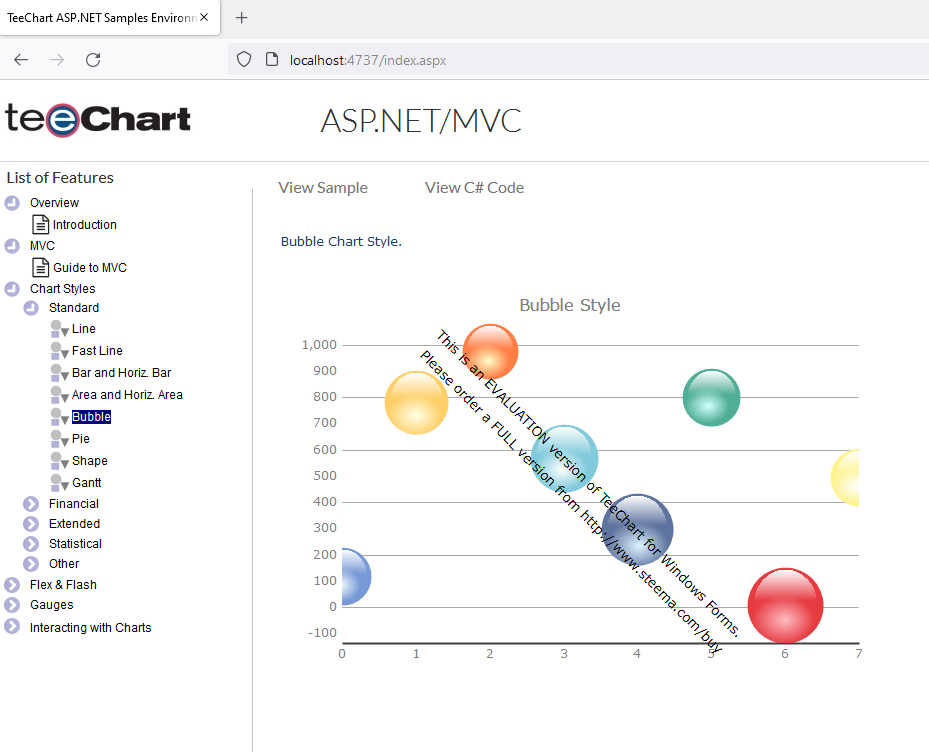Select the Pie tree item
This screenshot has height=752, width=929.
tap(81, 439)
